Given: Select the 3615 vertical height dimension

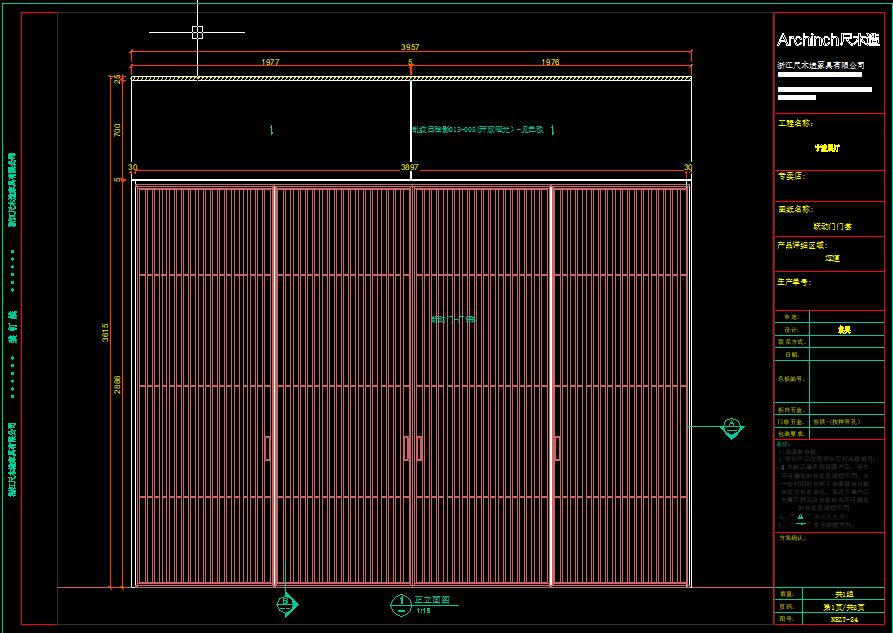Looking at the screenshot, I should pyautogui.click(x=106, y=332).
